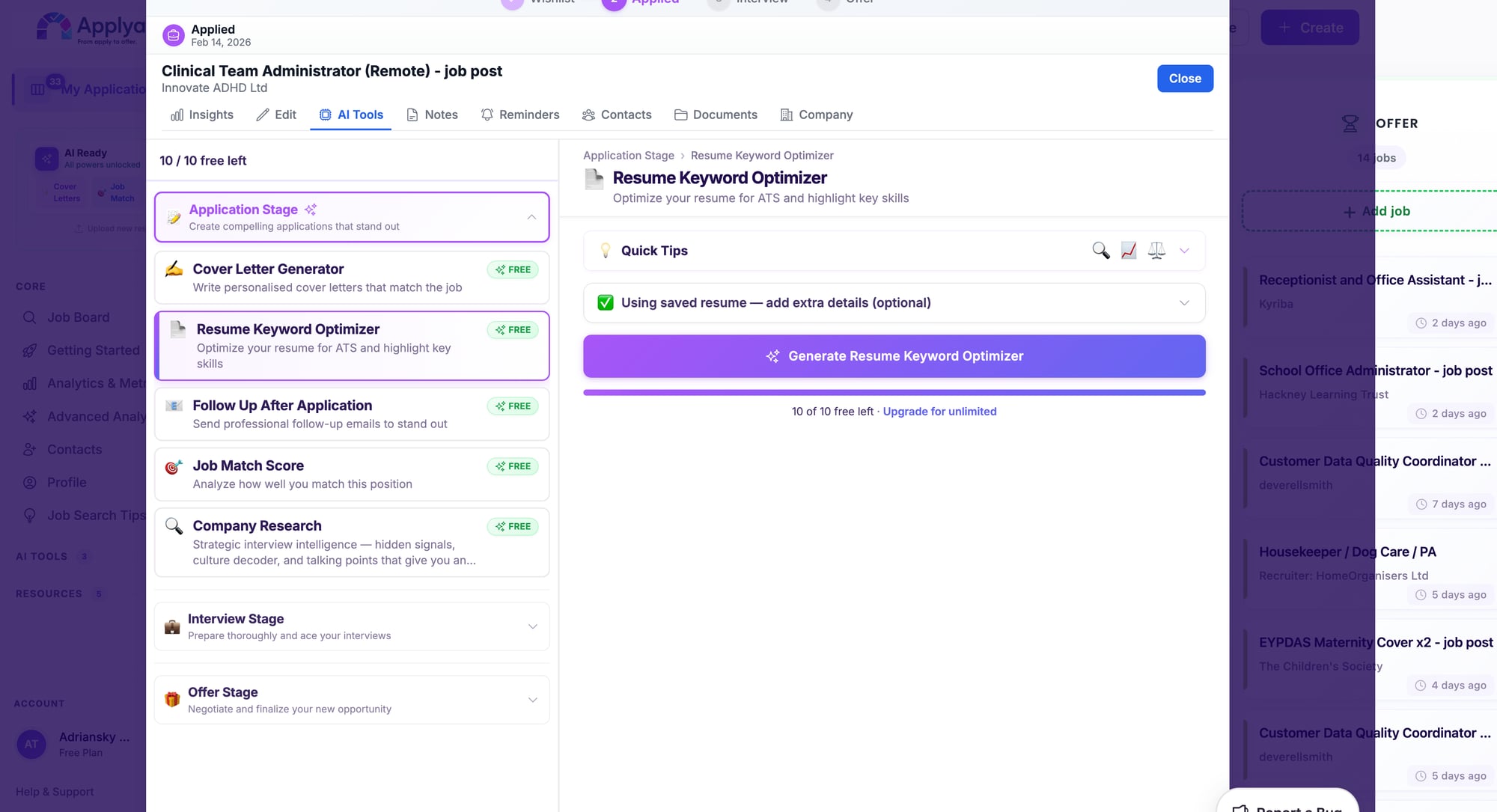Open Job Search Tips lightbulb icon
Image resolution: width=1497 pixels, height=812 pixels.
(30, 515)
